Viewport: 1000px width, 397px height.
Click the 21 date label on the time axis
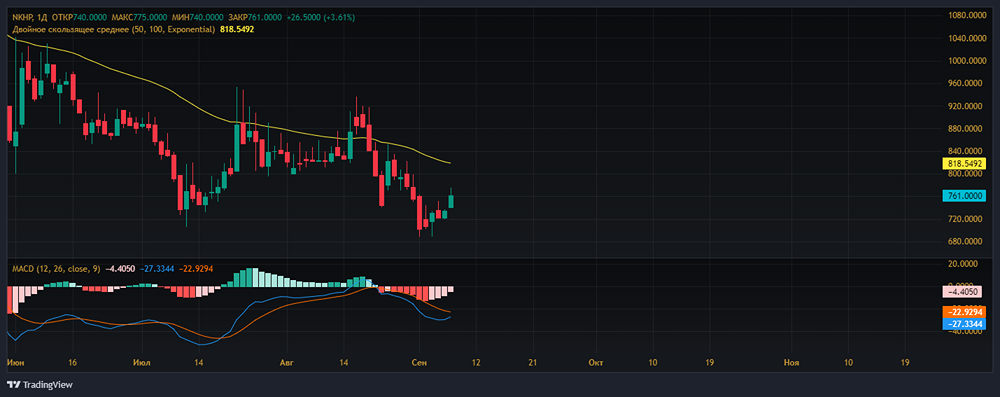534,363
